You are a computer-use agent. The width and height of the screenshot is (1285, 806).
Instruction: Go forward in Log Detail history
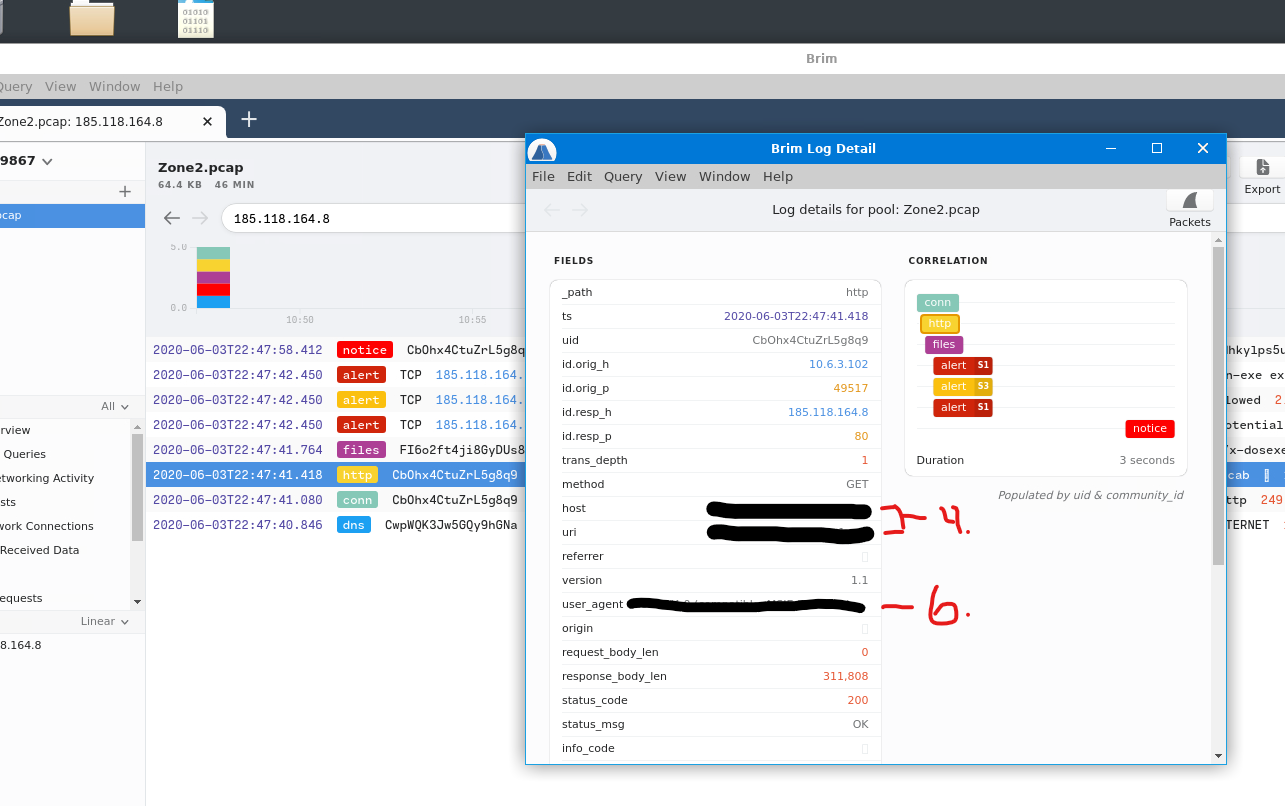(580, 210)
